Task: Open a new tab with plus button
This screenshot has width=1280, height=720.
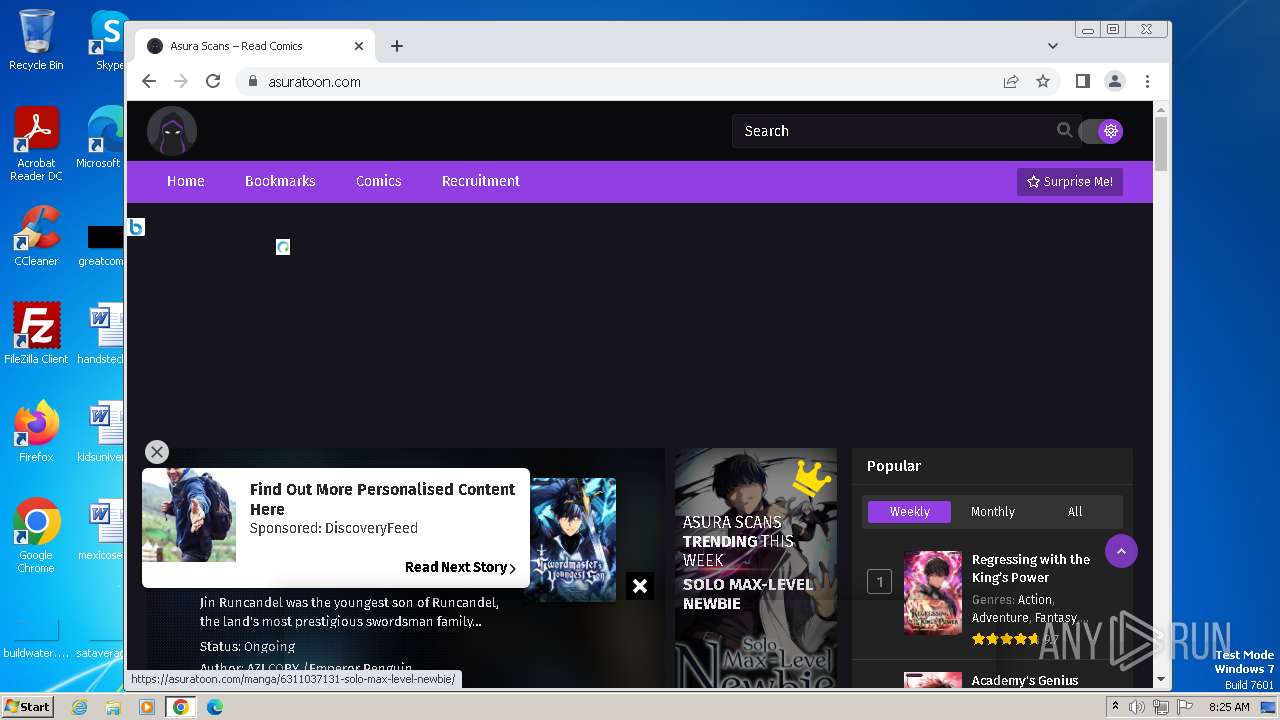Action: [x=397, y=46]
